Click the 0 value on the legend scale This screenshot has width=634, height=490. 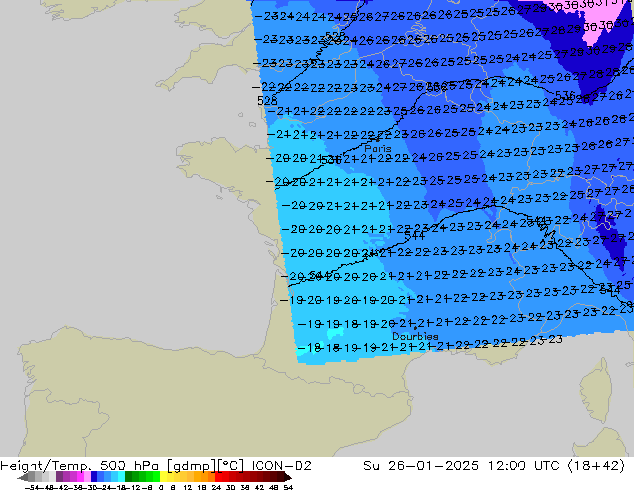click(x=161, y=488)
